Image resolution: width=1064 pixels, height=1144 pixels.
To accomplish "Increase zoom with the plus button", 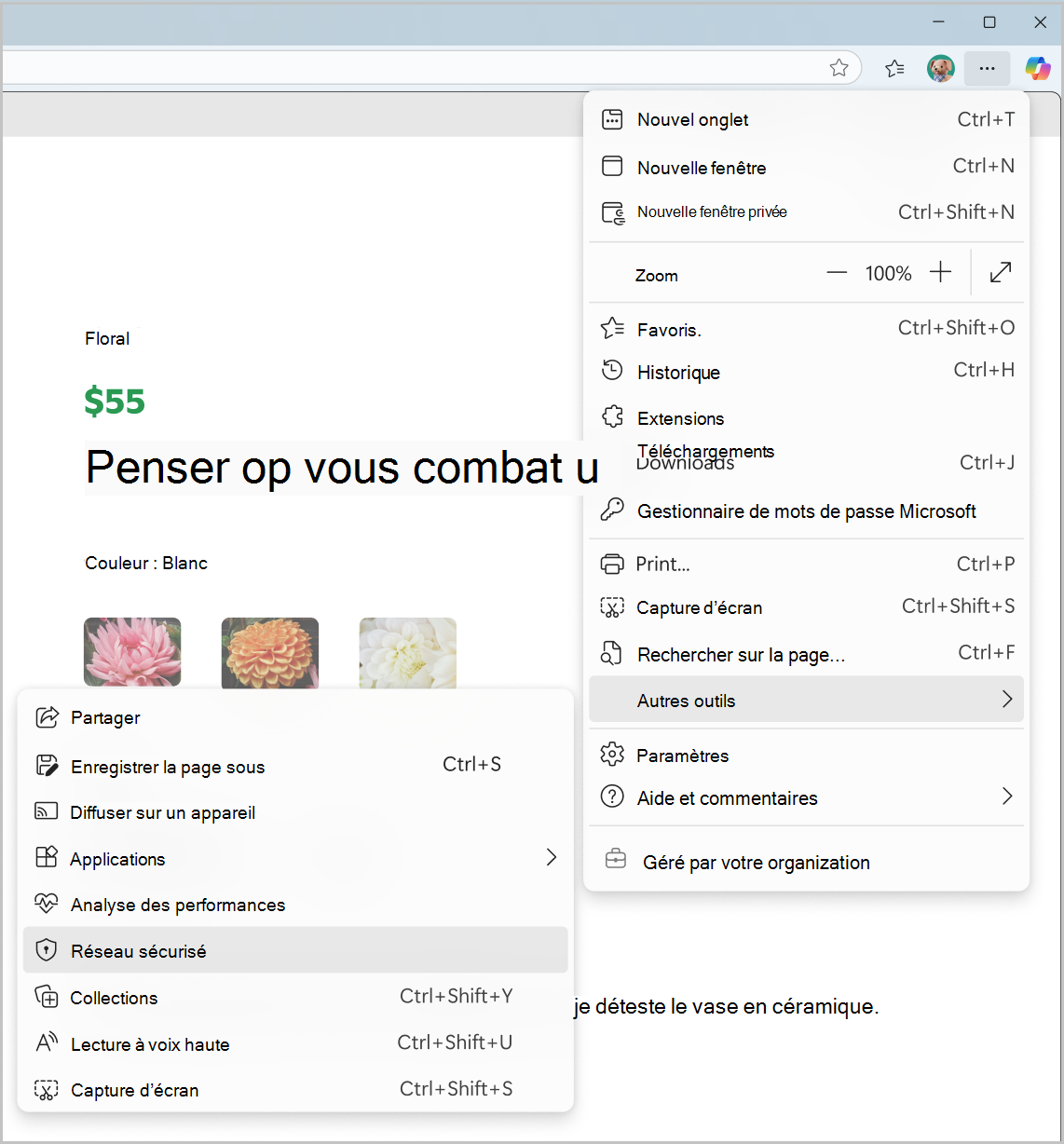I will [x=941, y=272].
